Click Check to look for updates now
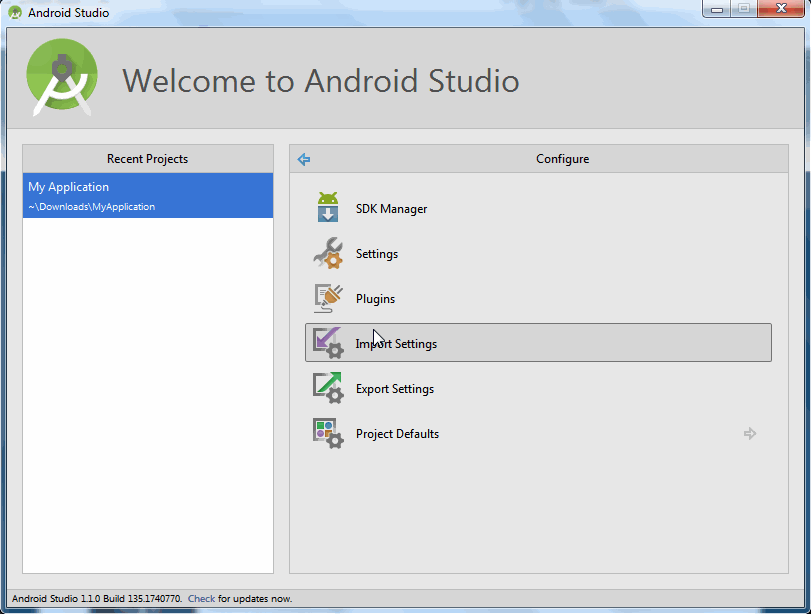Screen dimensions: 811x614 [x=200, y=598]
